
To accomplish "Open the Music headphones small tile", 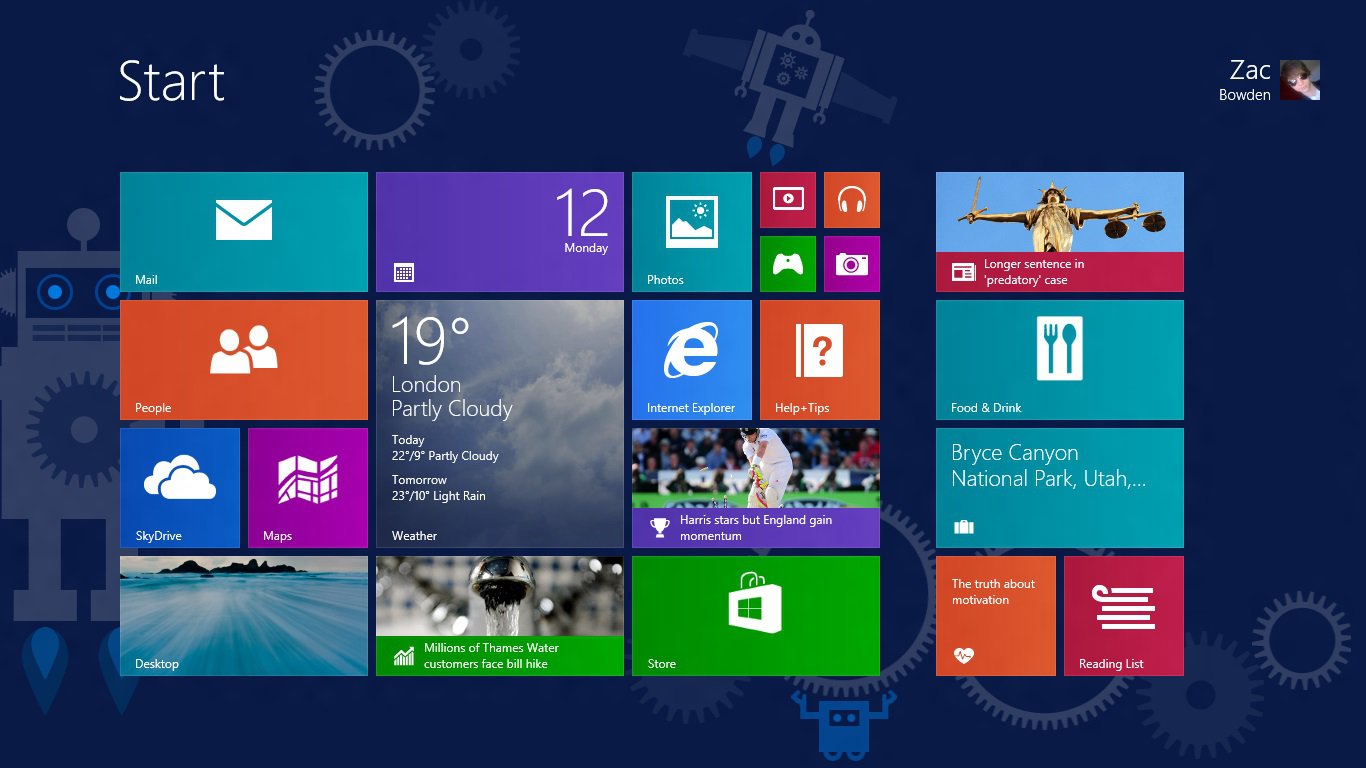I will (x=852, y=200).
